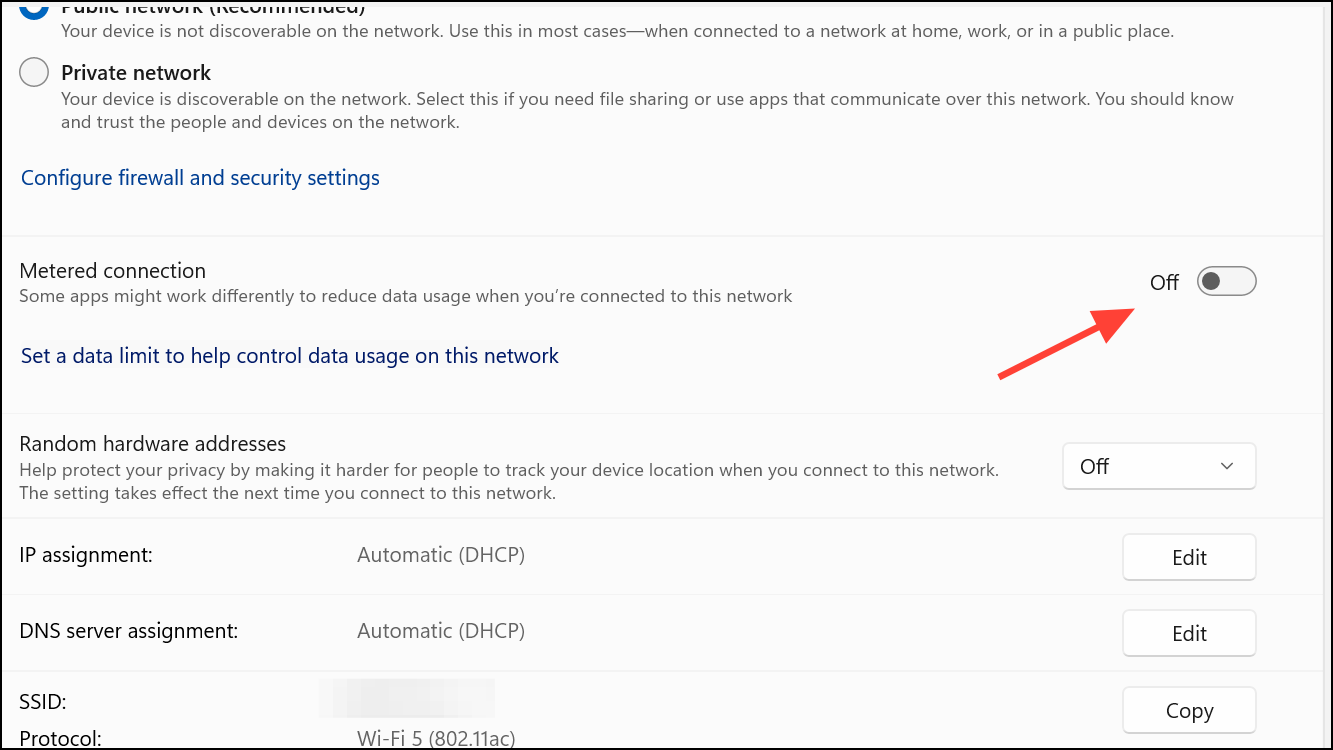Image resolution: width=1333 pixels, height=750 pixels.
Task: Select the Private network radio button
Action: pos(33,72)
